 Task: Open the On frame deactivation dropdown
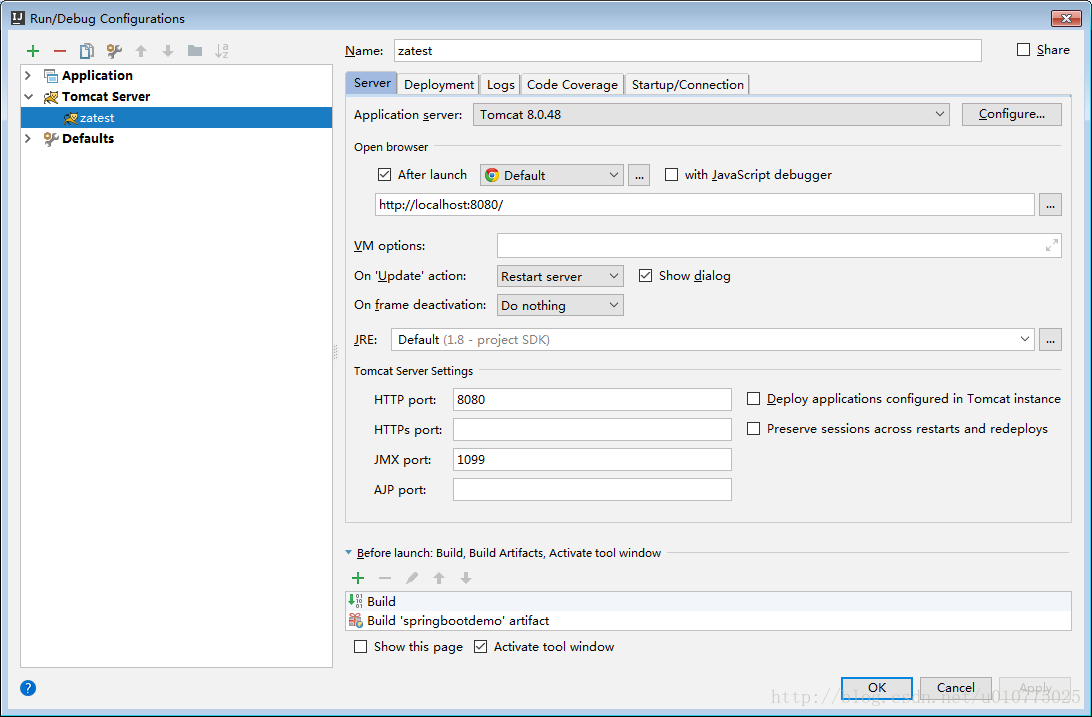[560, 306]
